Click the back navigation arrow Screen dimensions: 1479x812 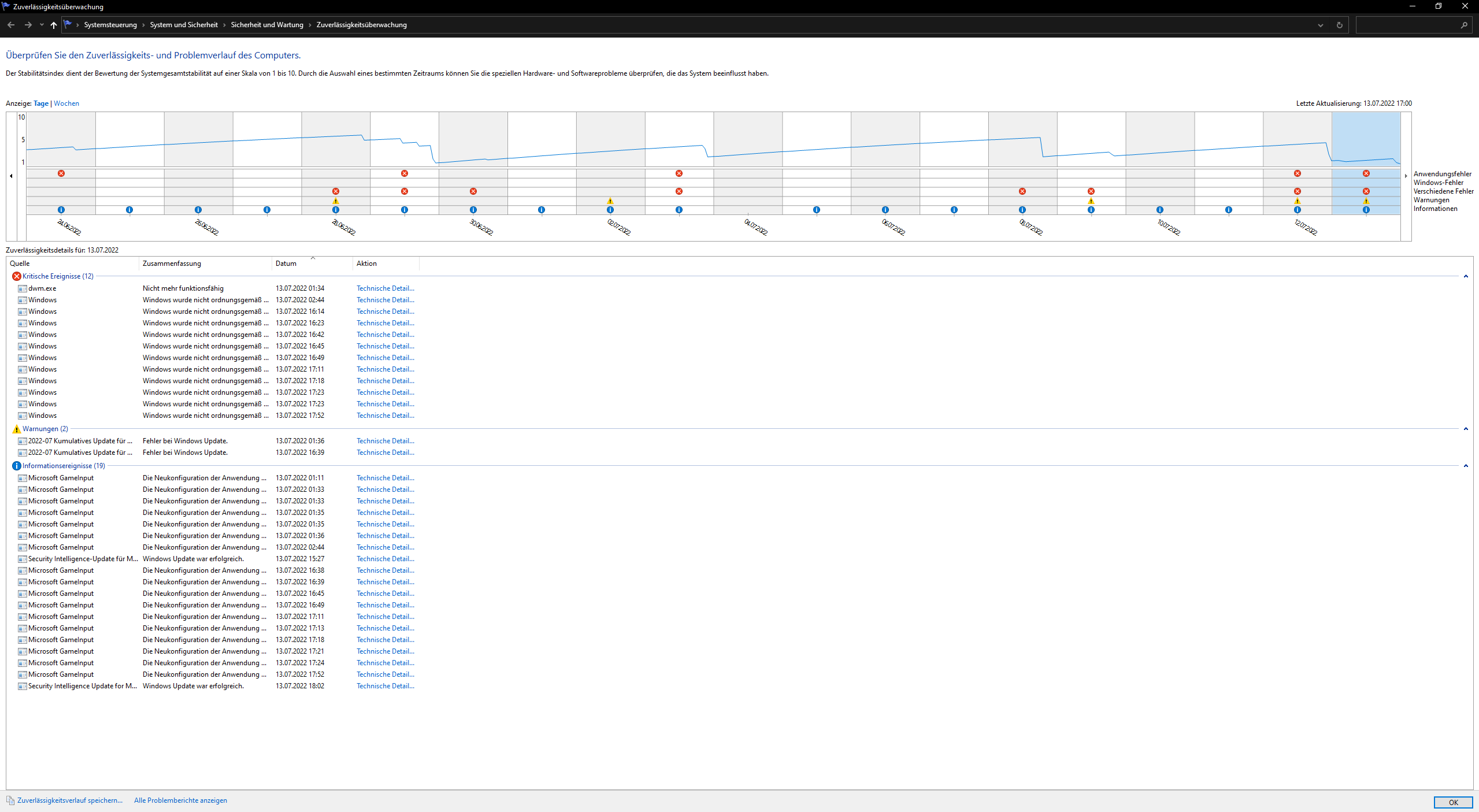click(x=11, y=25)
